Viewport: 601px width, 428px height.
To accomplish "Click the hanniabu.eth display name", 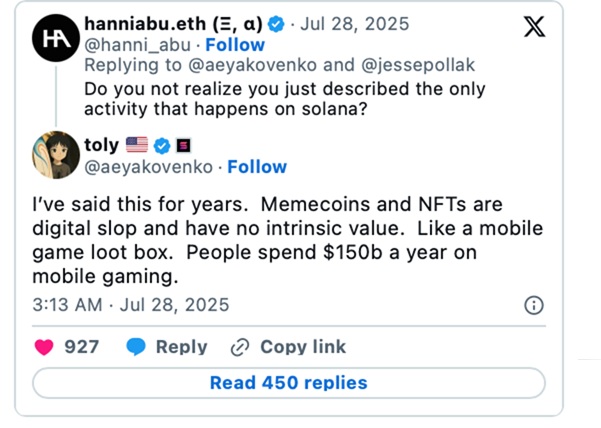I will [x=175, y=22].
